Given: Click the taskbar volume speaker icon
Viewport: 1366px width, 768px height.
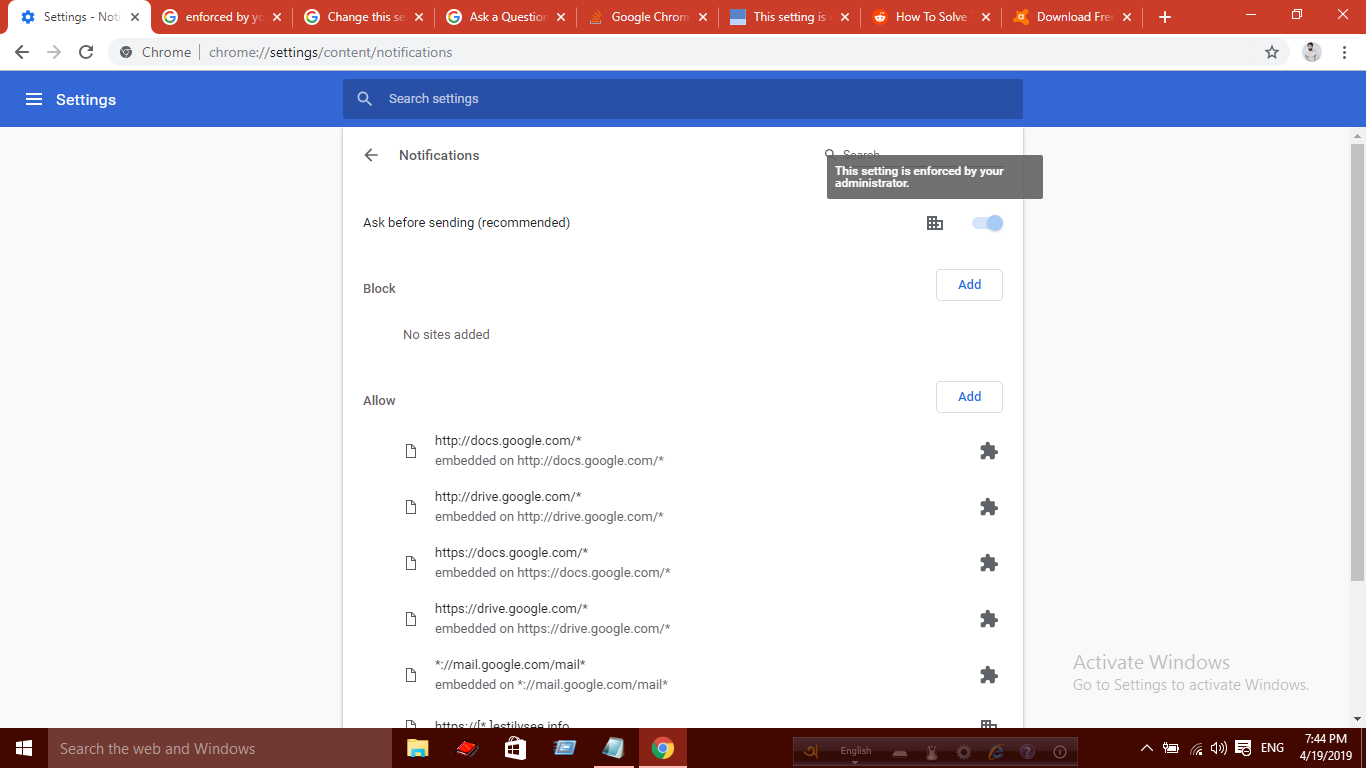Looking at the screenshot, I should 1218,748.
